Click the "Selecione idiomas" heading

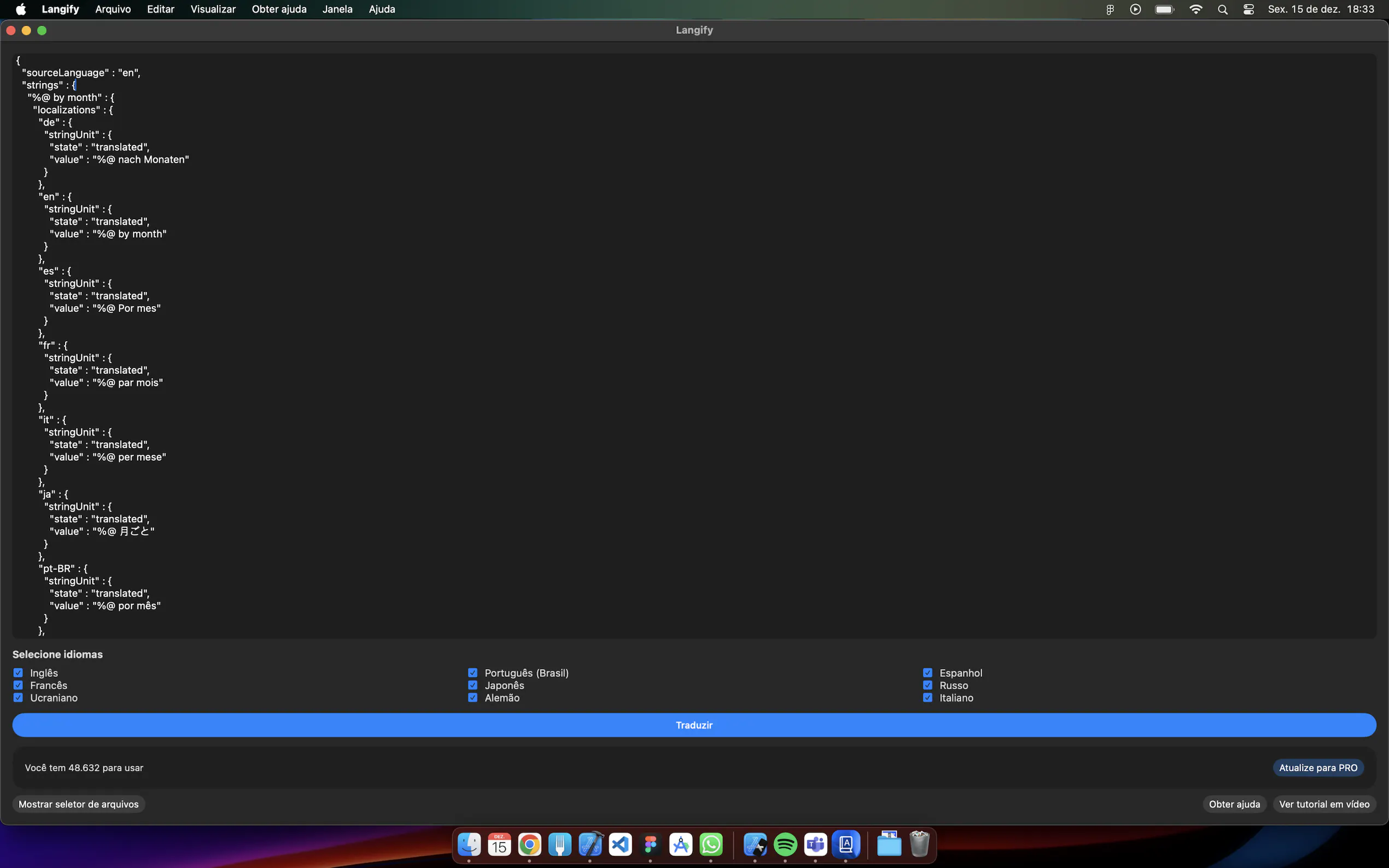click(x=57, y=654)
